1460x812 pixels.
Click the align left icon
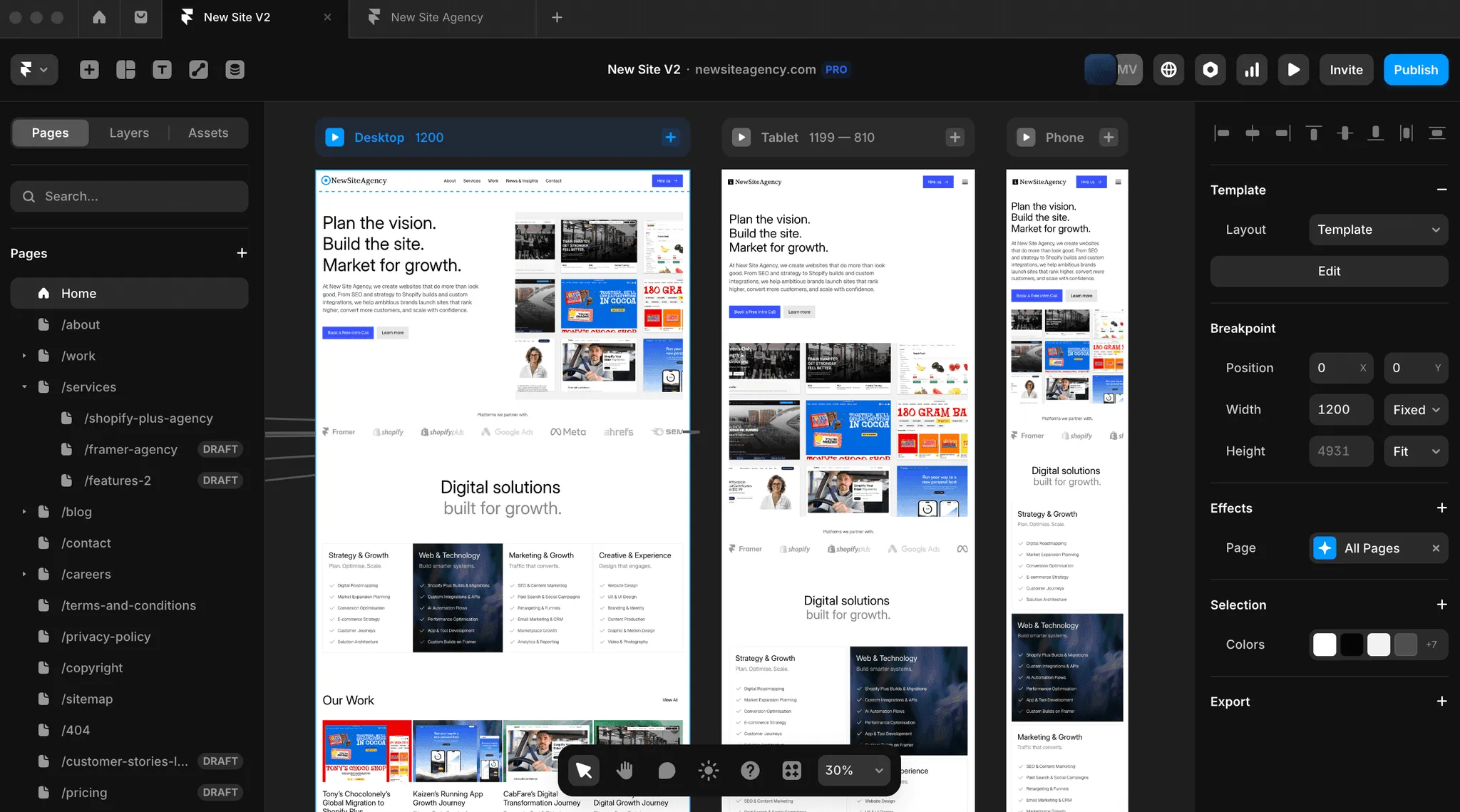click(1221, 133)
